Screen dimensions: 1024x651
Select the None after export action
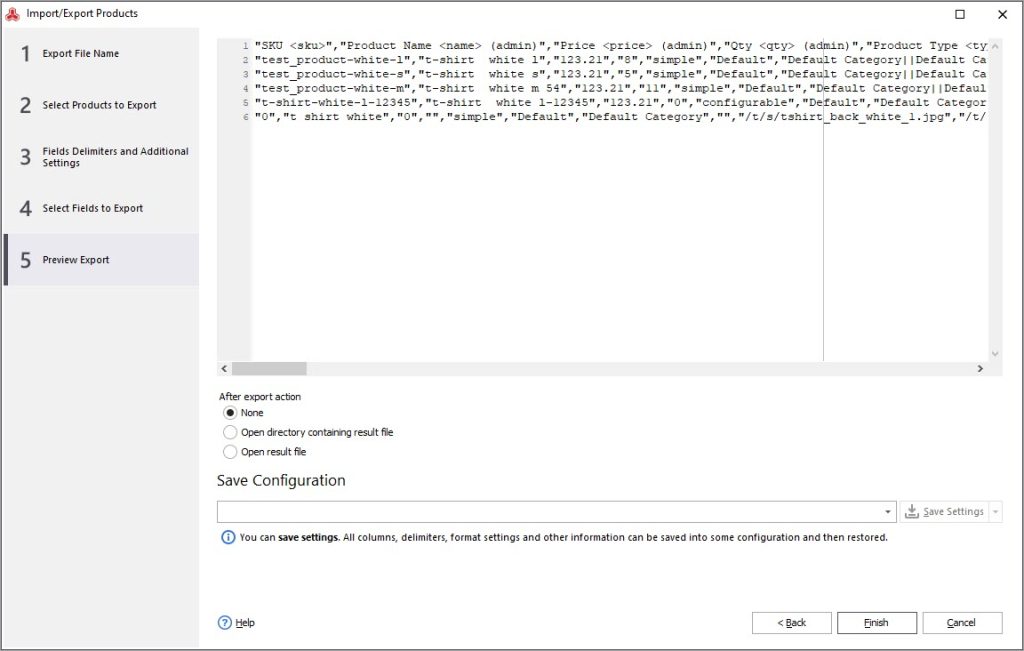click(x=230, y=413)
